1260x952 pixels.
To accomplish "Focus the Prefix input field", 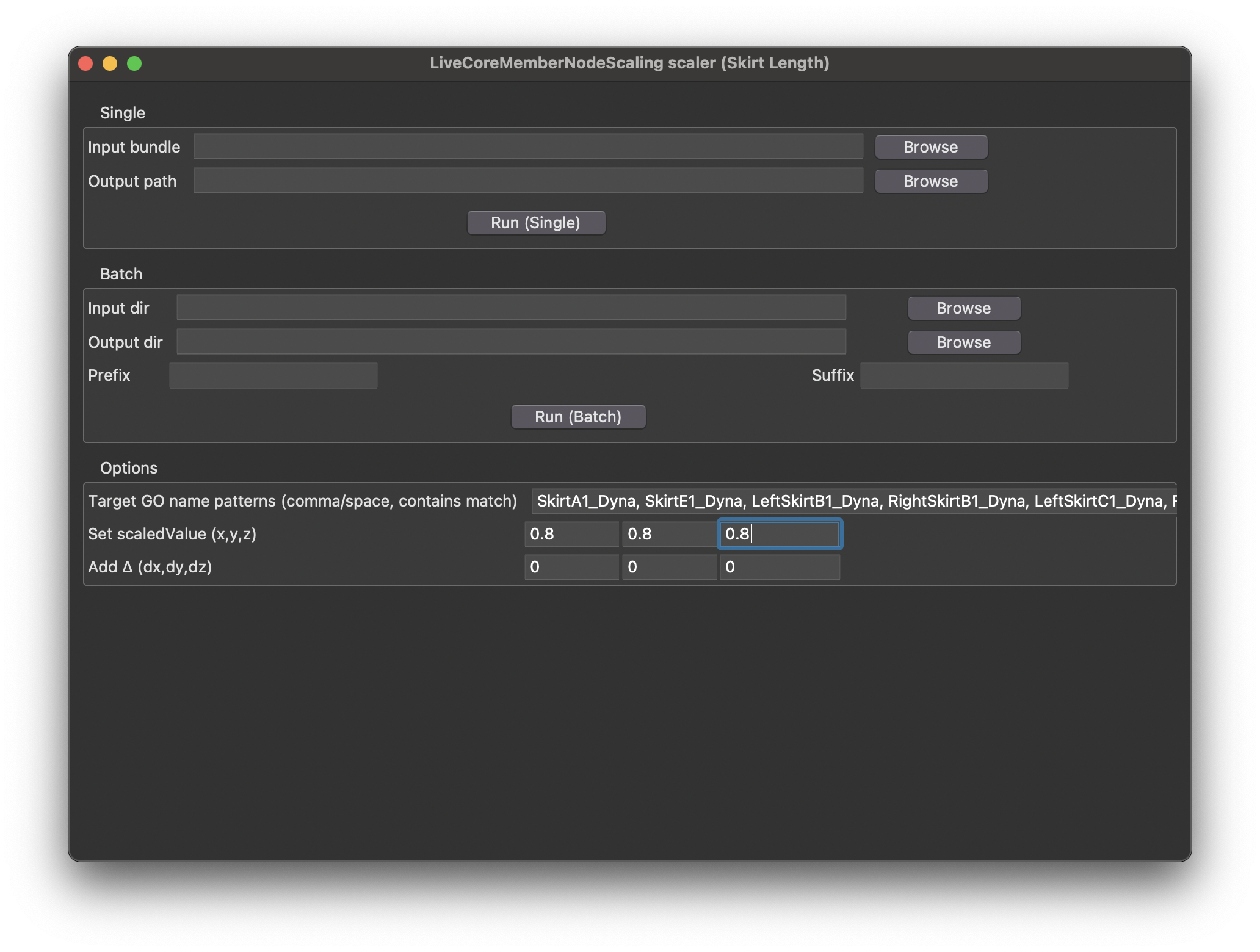I will coord(273,375).
